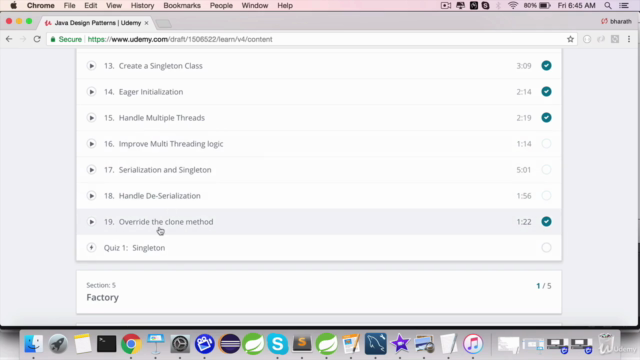The width and height of the screenshot is (640, 360).
Task: Click the Wi-Fi status icon
Action: (513, 6)
